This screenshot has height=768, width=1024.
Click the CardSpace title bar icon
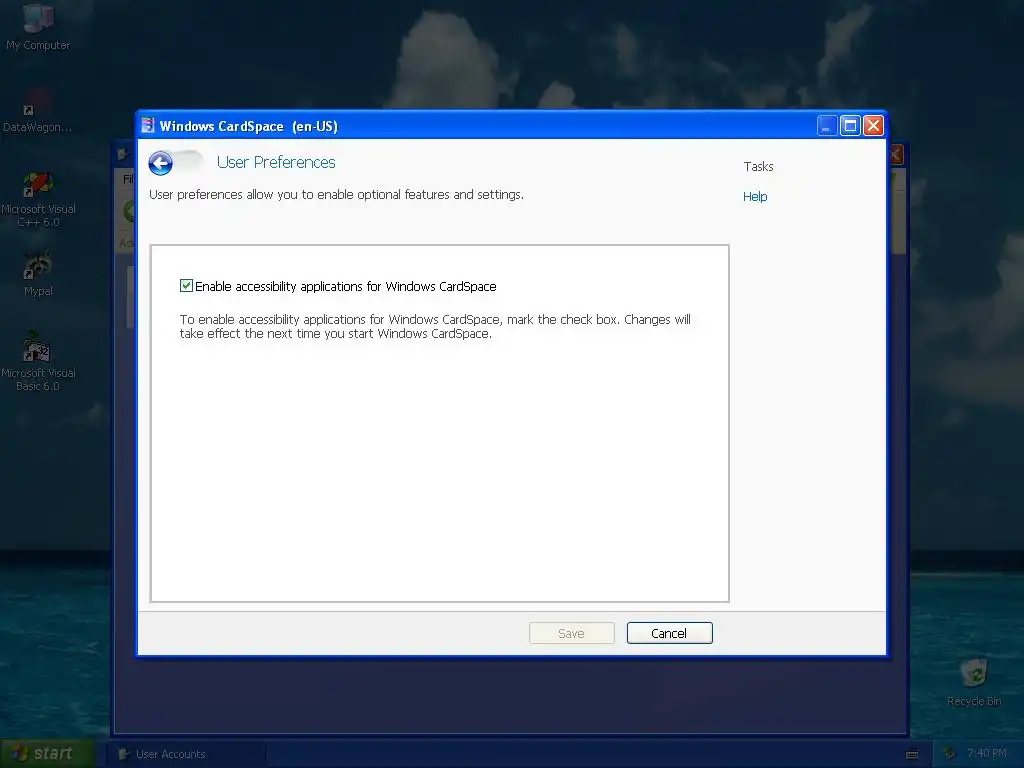pyautogui.click(x=148, y=125)
